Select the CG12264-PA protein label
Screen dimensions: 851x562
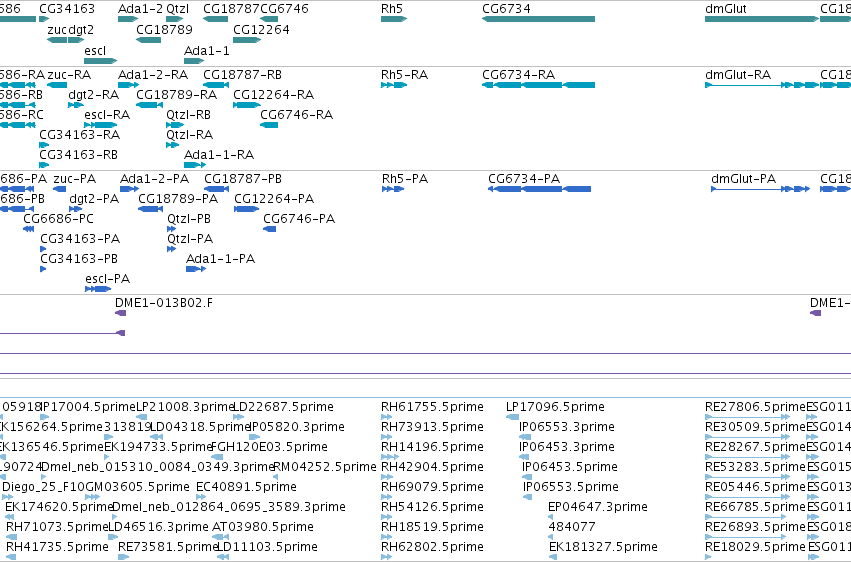274,199
